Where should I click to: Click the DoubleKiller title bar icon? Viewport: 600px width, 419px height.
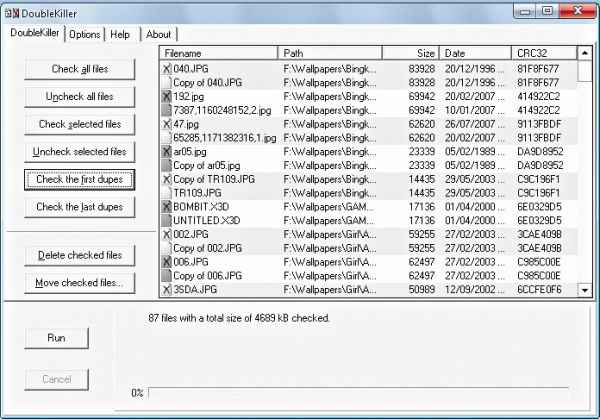[12, 14]
